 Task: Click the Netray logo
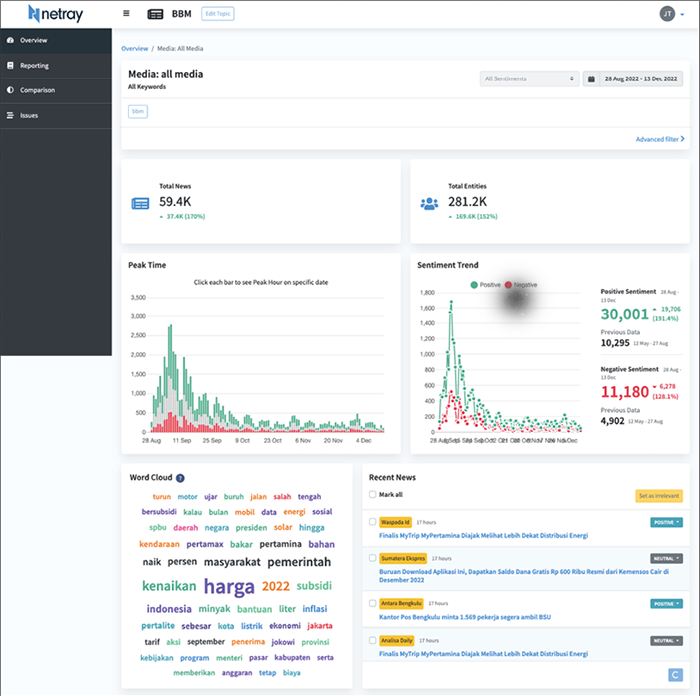pyautogui.click(x=57, y=14)
